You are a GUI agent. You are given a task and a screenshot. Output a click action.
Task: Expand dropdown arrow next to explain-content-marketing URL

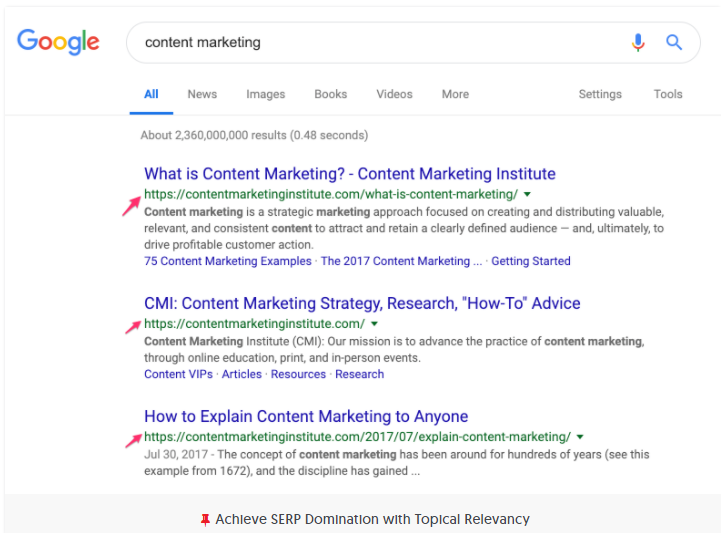point(580,437)
